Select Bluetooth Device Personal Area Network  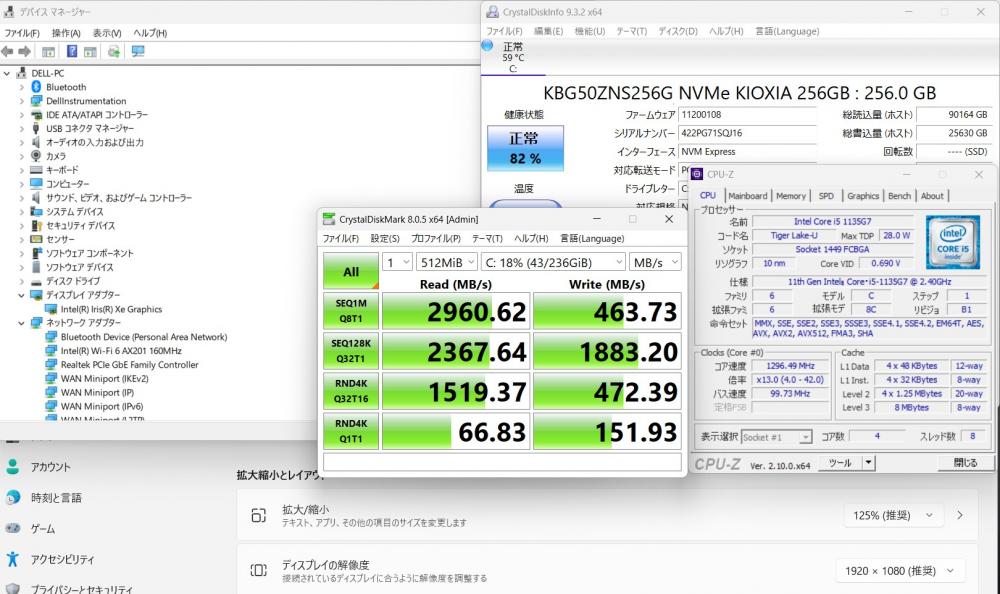143,337
